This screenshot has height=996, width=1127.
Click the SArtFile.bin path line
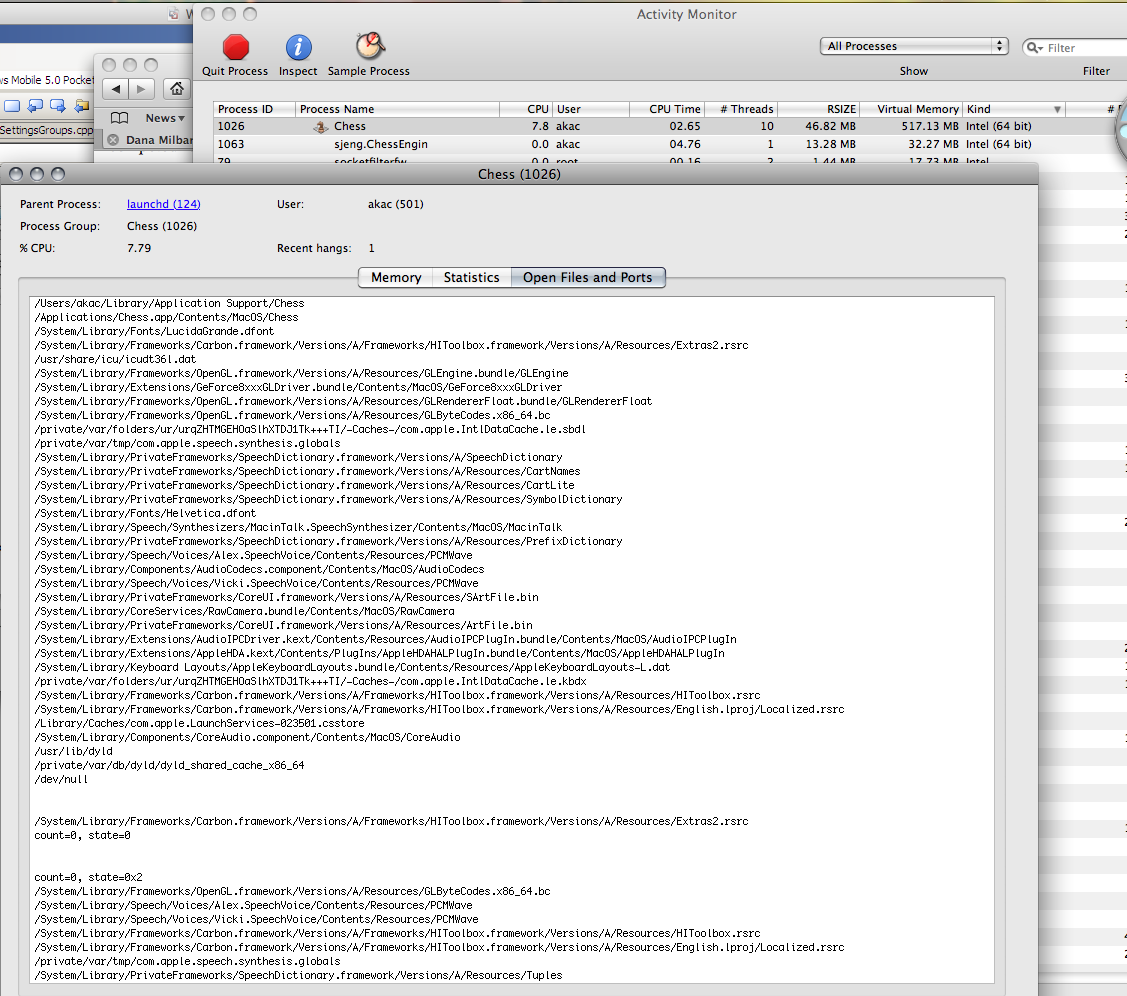(x=286, y=597)
